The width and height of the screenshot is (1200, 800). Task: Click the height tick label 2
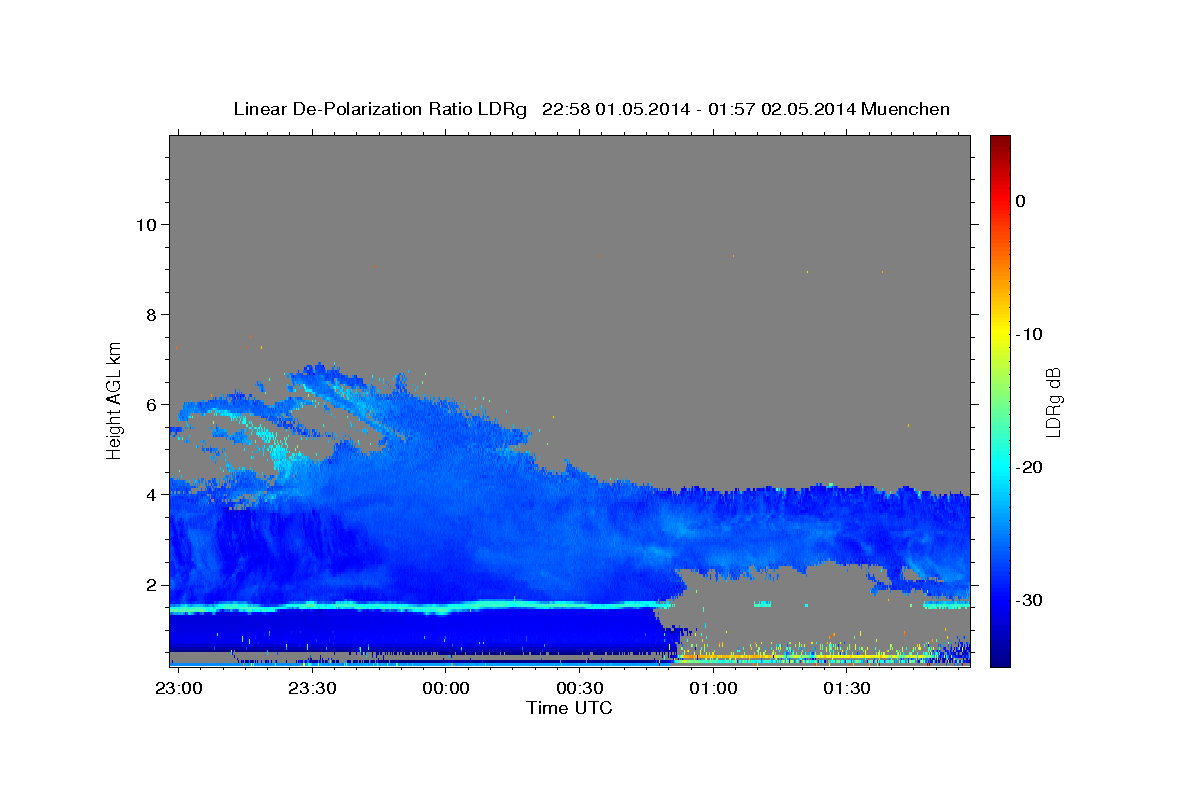pos(150,584)
